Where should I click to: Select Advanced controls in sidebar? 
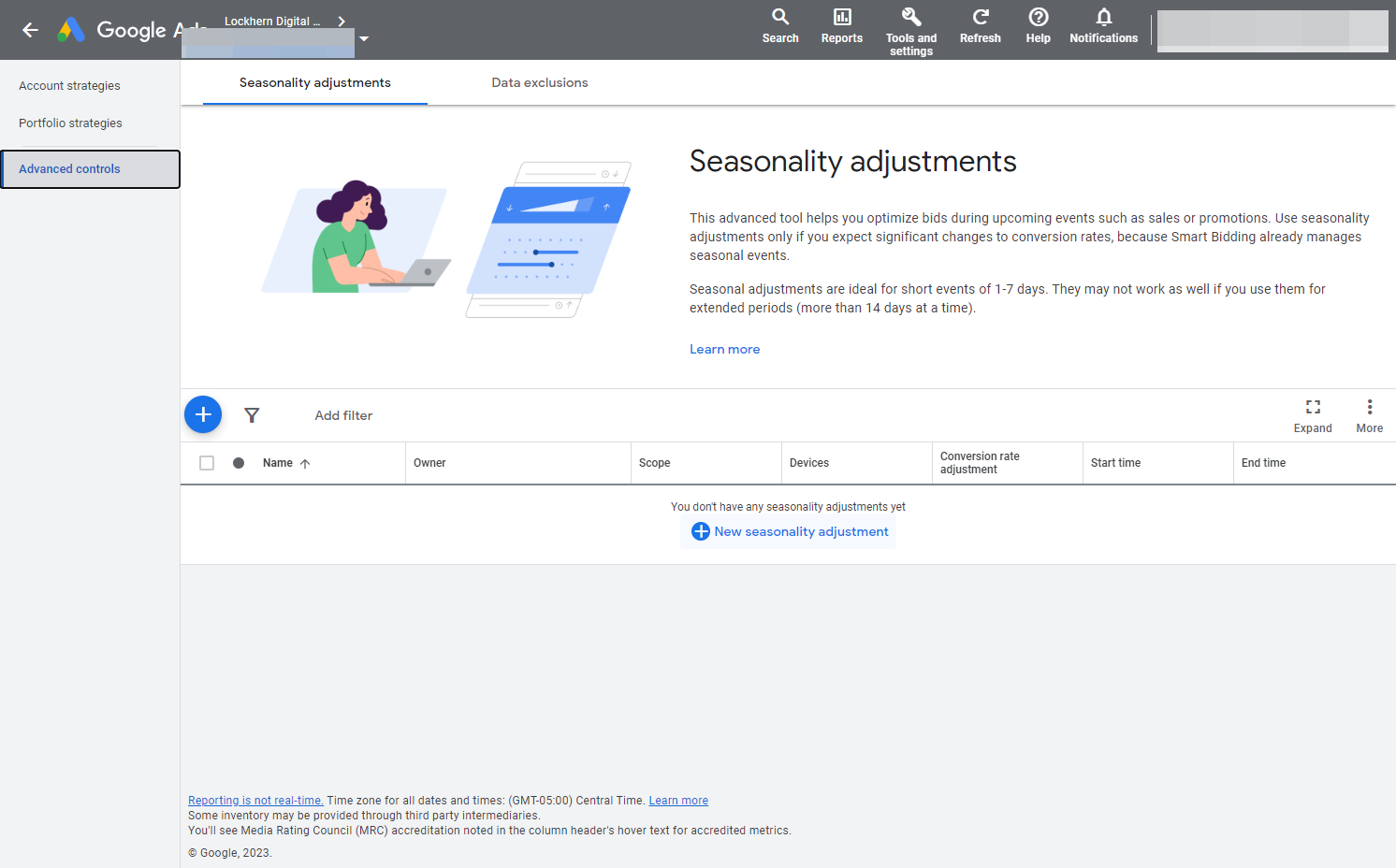pos(90,169)
